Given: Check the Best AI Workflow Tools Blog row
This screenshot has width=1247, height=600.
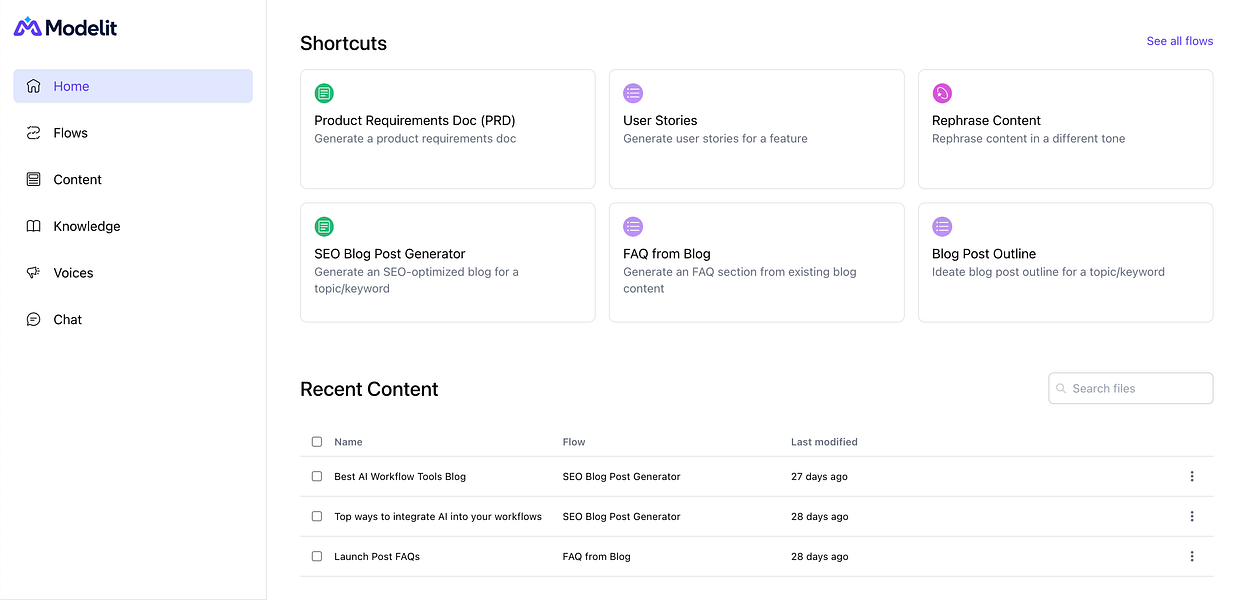Looking at the screenshot, I should point(317,477).
